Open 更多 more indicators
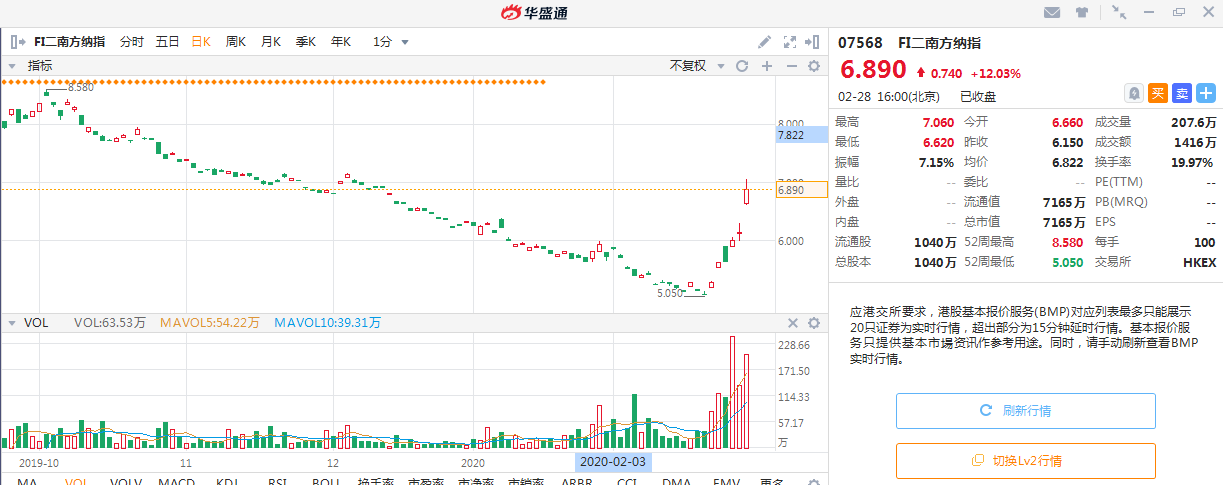The image size is (1223, 485). (772, 481)
